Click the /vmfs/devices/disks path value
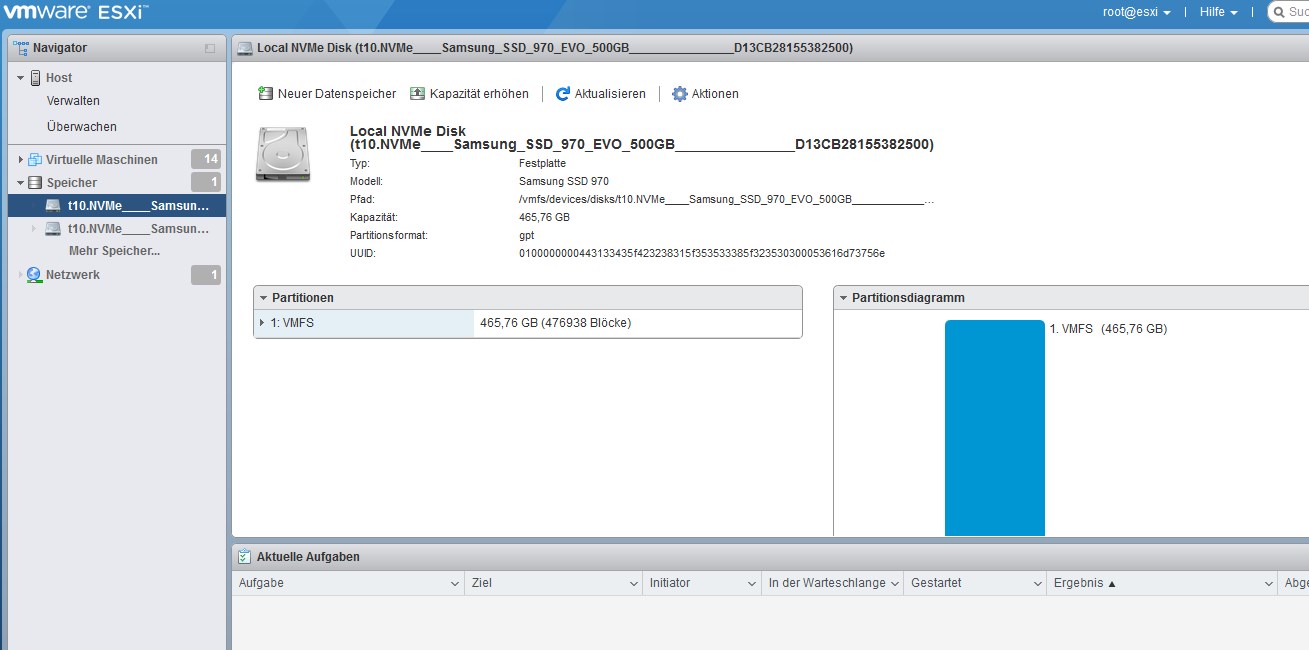1309x650 pixels. [x=727, y=199]
